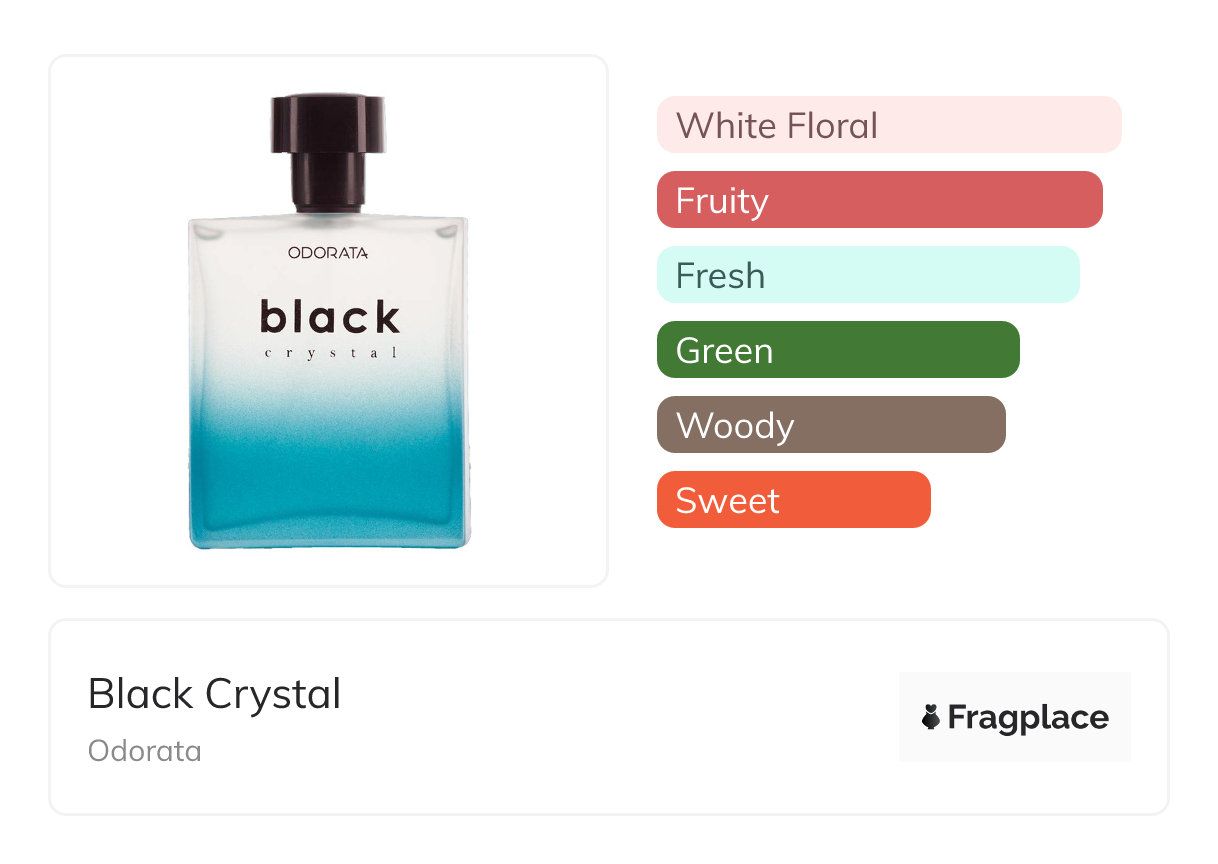Click the 'Fruity' label text
The height and width of the screenshot is (864, 1218).
722,200
